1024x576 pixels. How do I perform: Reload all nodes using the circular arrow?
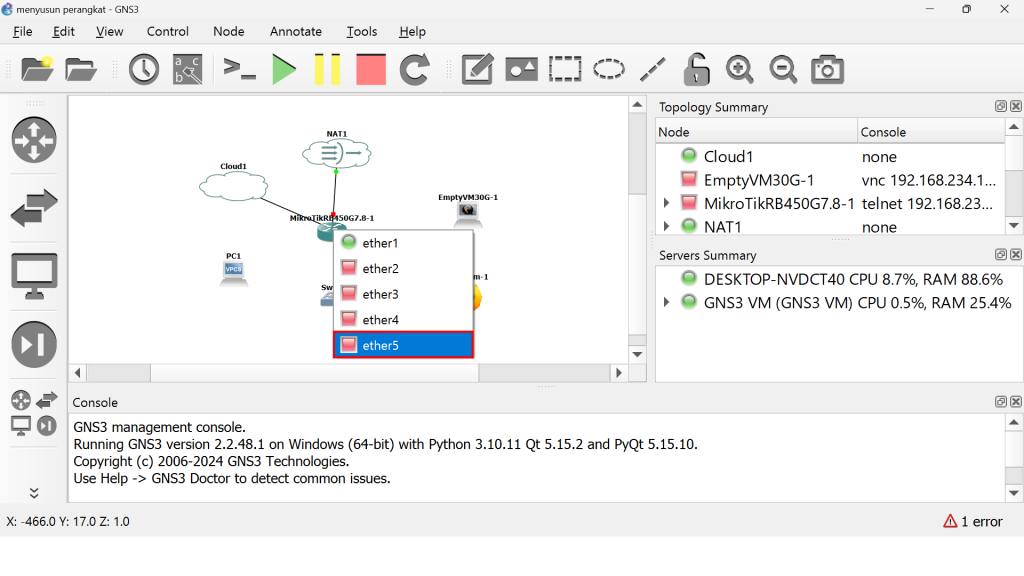(x=414, y=69)
